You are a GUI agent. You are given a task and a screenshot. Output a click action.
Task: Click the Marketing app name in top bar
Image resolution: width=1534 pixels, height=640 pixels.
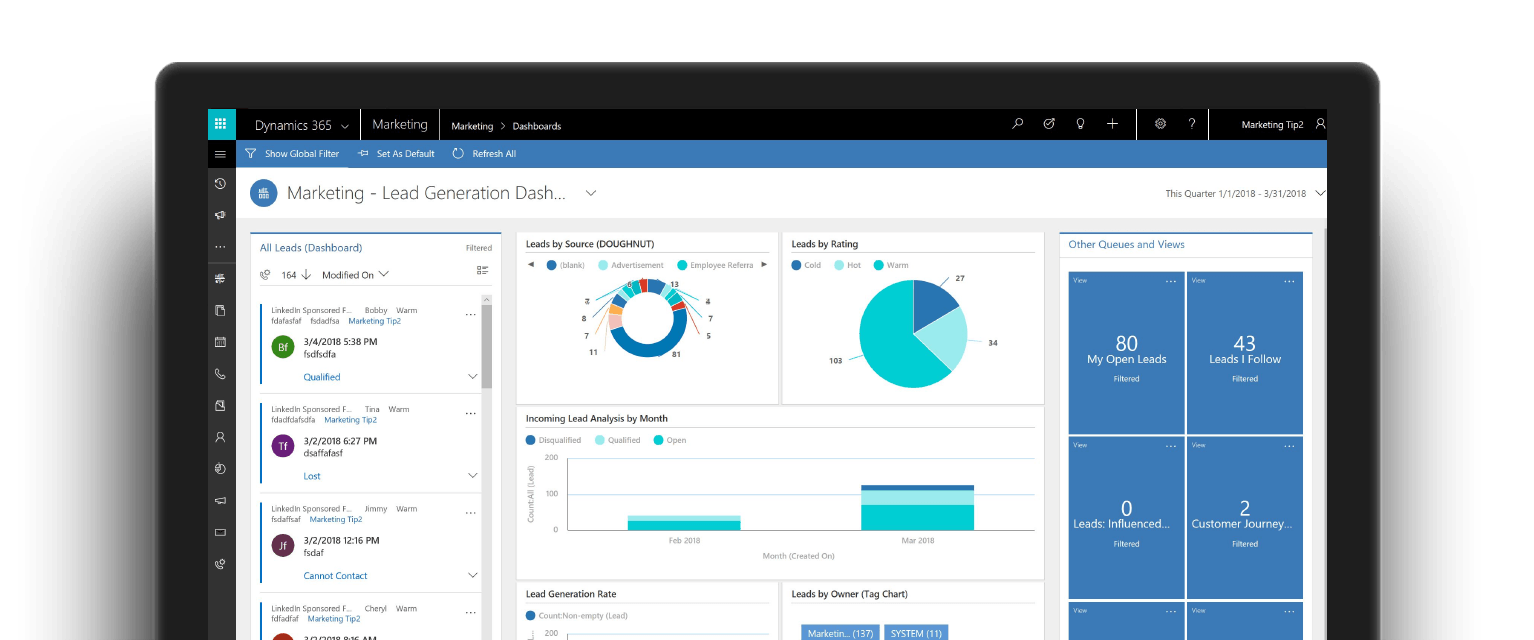(400, 125)
